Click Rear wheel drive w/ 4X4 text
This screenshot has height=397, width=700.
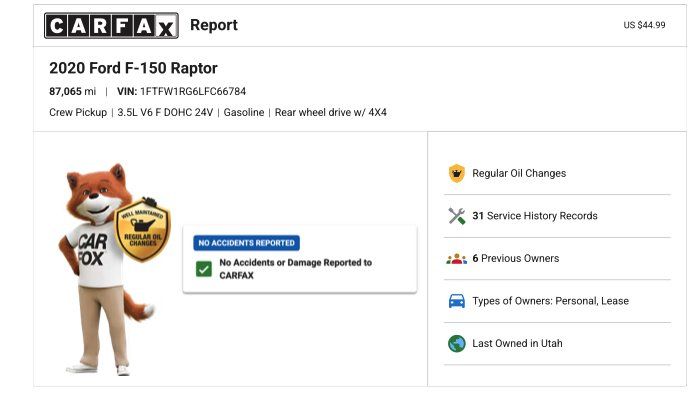coord(331,113)
